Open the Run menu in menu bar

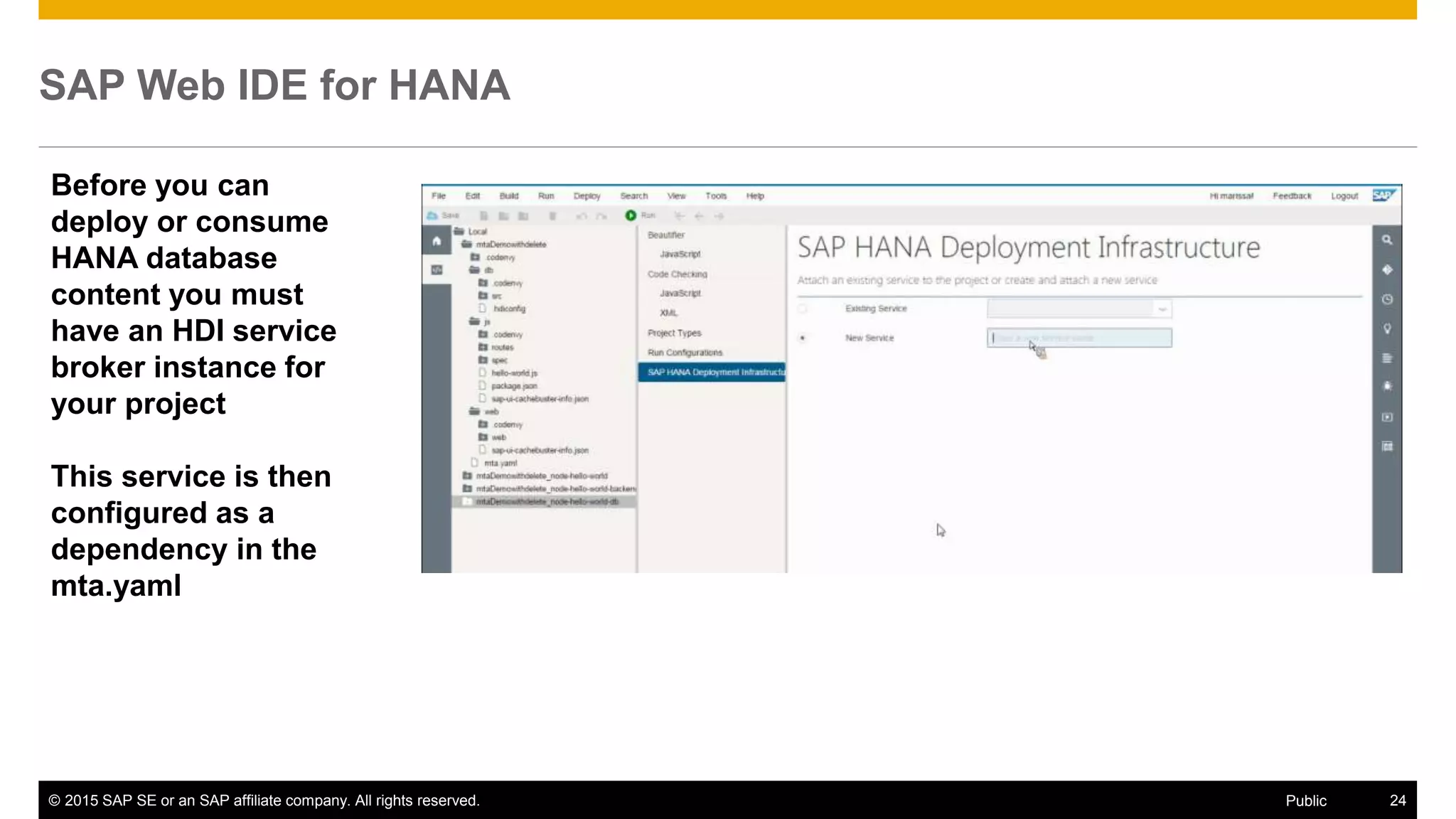click(546, 196)
